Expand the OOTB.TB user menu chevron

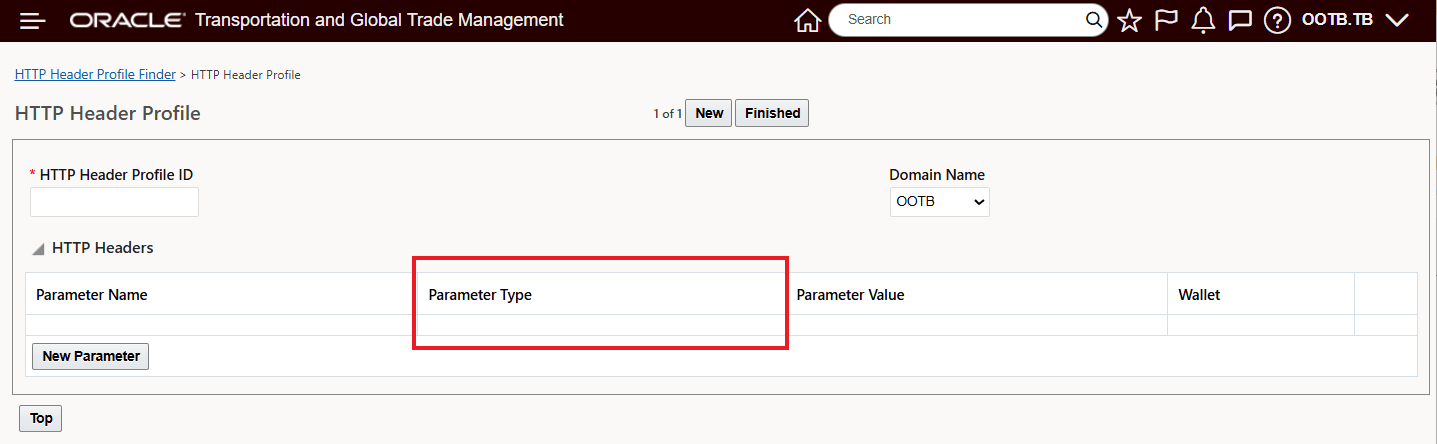coord(1398,20)
